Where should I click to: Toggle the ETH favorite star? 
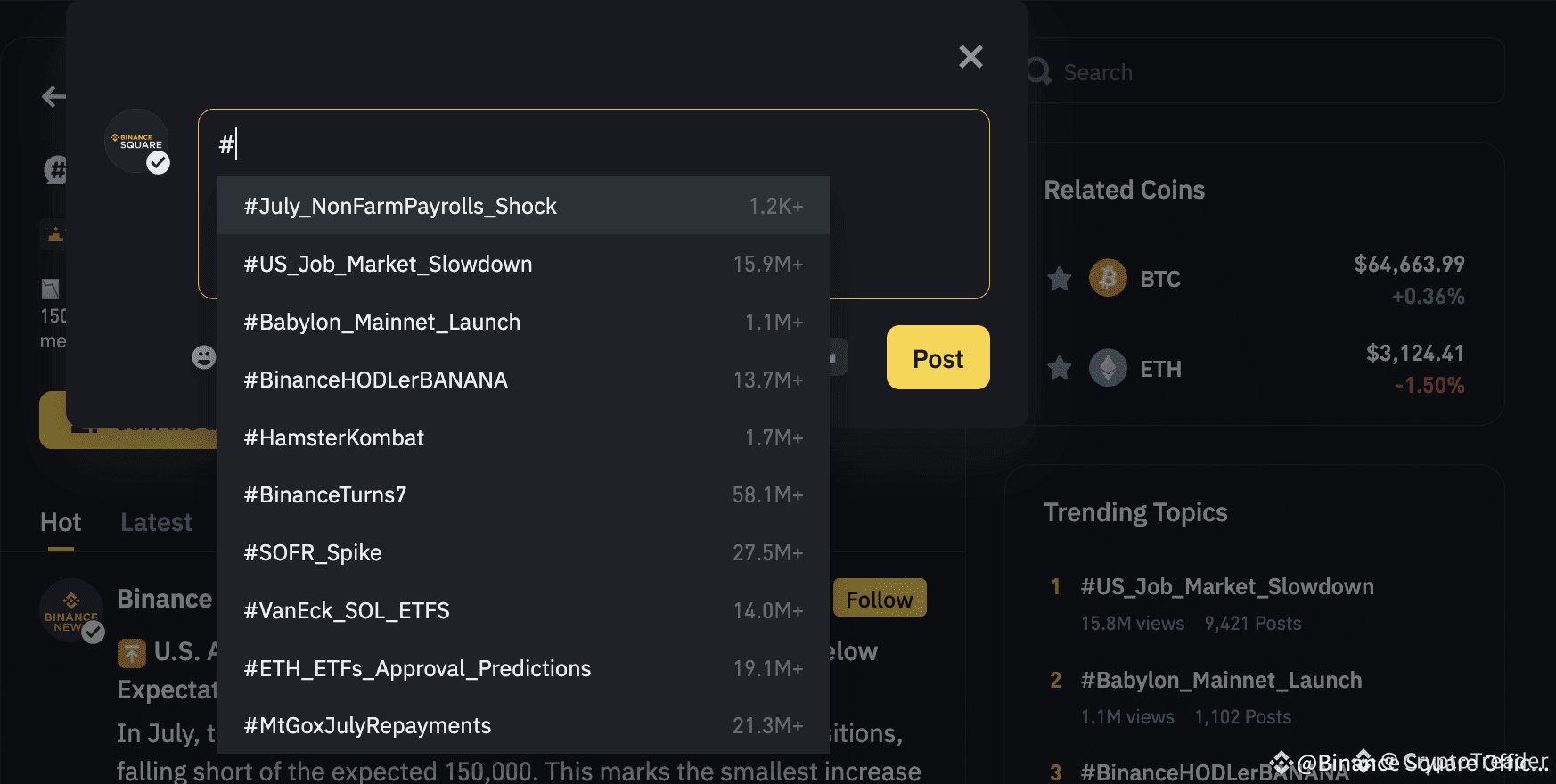pyautogui.click(x=1060, y=367)
